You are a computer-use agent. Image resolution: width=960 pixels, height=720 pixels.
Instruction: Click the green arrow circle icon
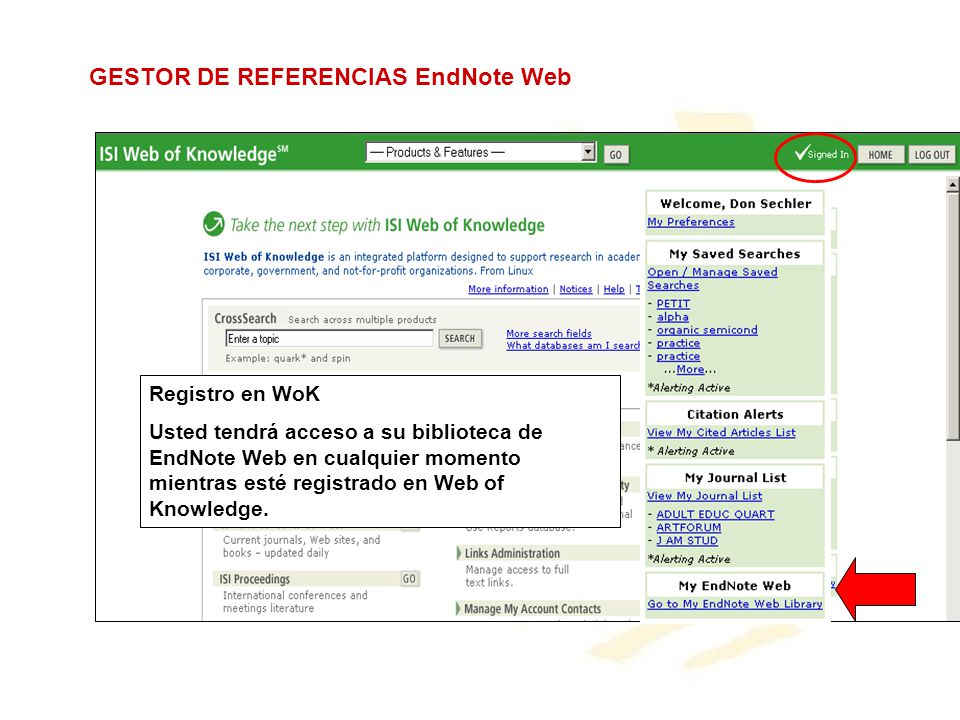pos(214,223)
